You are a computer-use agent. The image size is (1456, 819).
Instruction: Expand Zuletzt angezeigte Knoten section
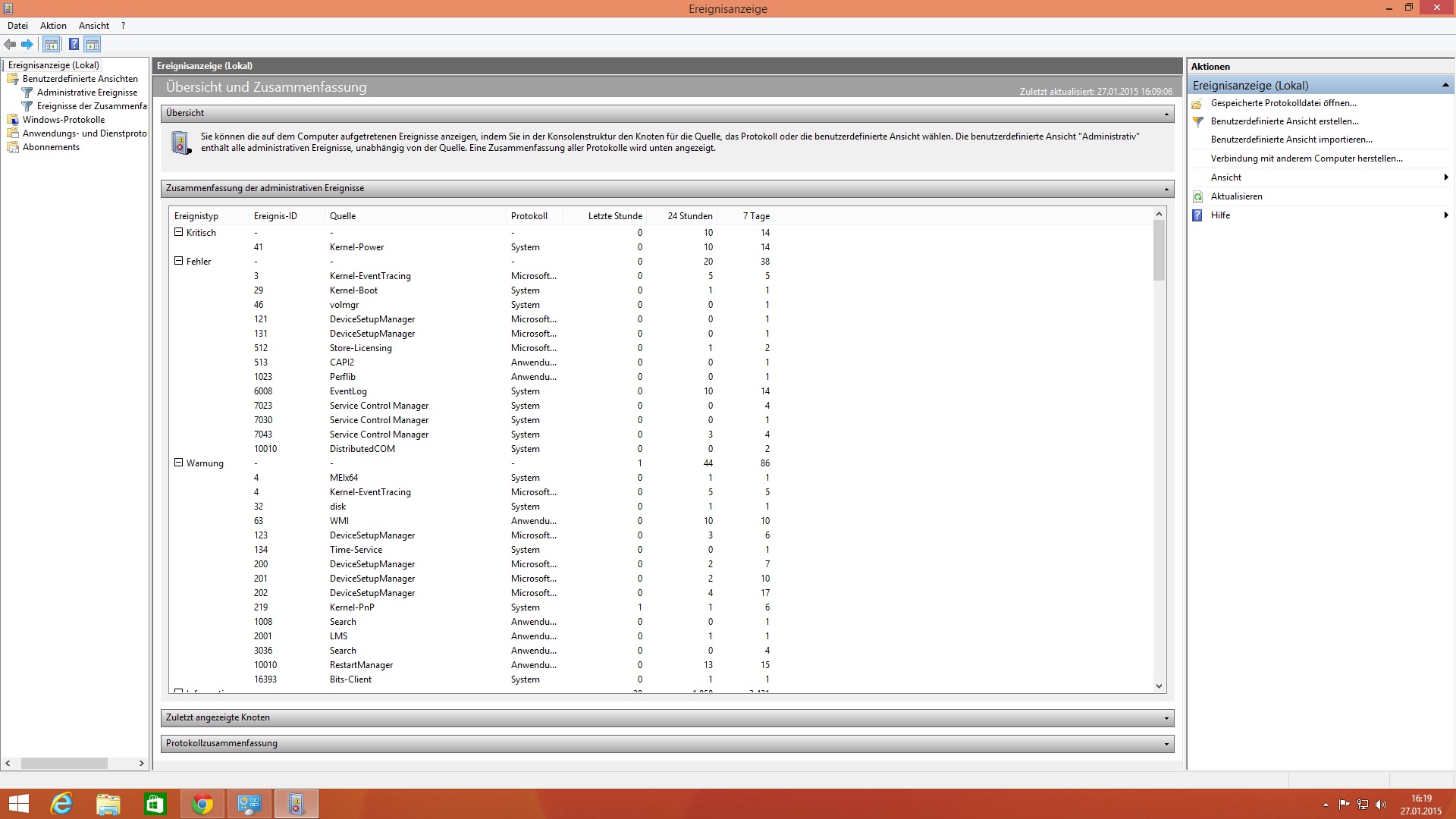pos(1166,718)
